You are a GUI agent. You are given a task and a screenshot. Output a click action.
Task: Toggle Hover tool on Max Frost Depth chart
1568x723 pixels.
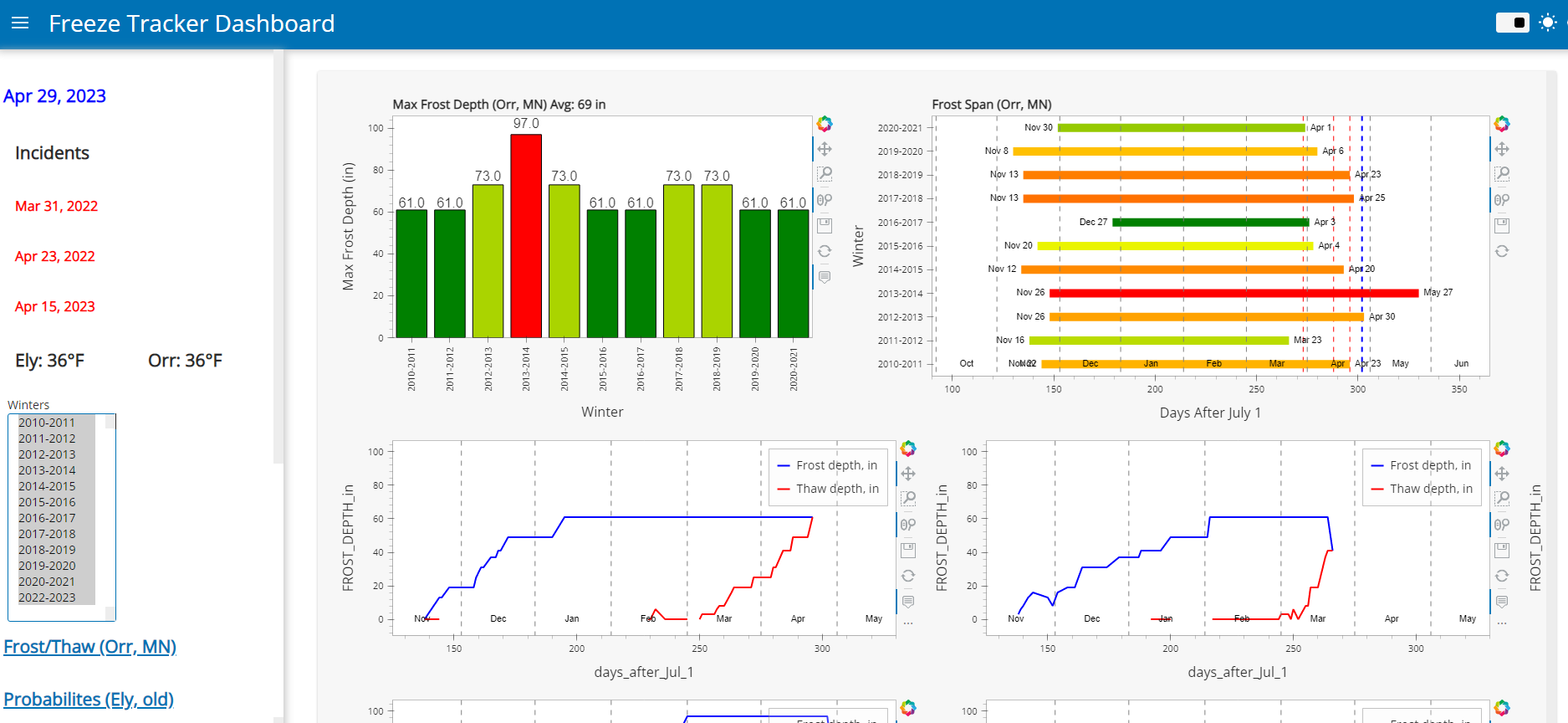tap(825, 276)
